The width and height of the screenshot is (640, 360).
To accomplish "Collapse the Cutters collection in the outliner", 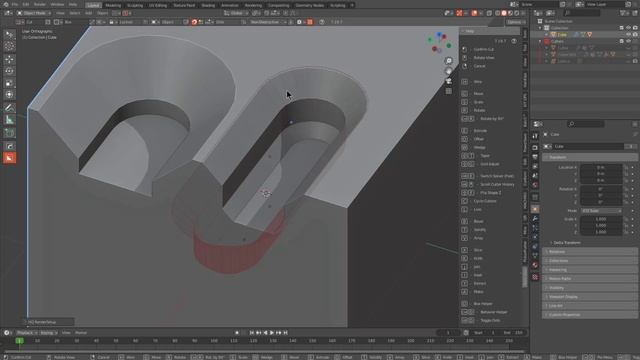I will (540, 41).
